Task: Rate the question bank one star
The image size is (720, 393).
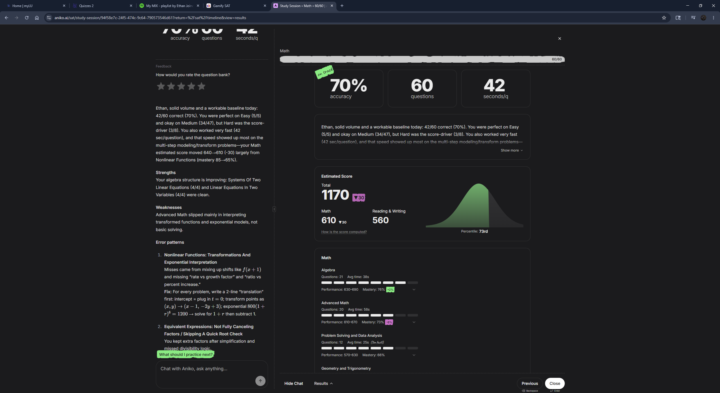Action: point(161,86)
